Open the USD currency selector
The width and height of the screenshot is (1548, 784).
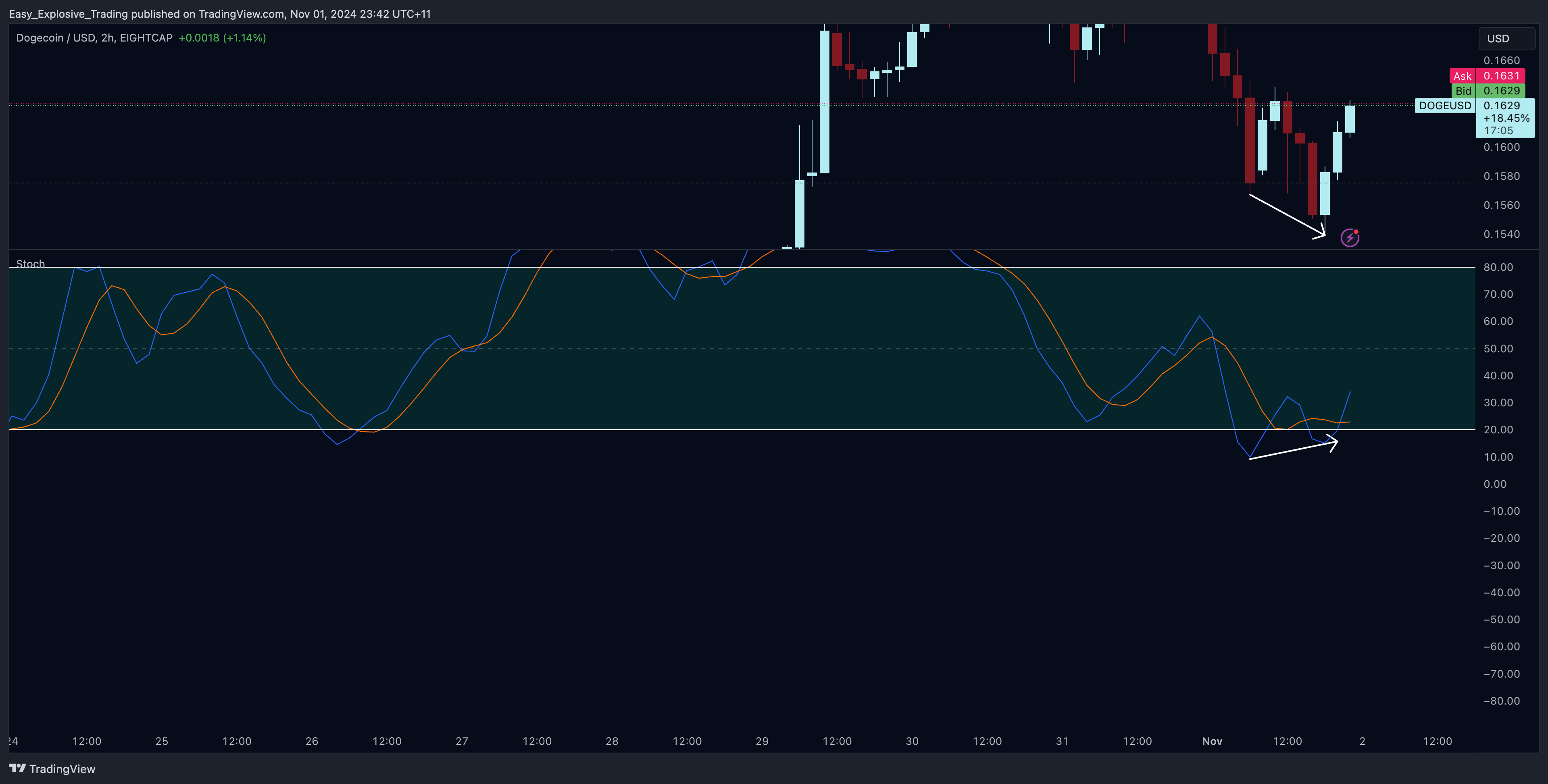[1506, 38]
